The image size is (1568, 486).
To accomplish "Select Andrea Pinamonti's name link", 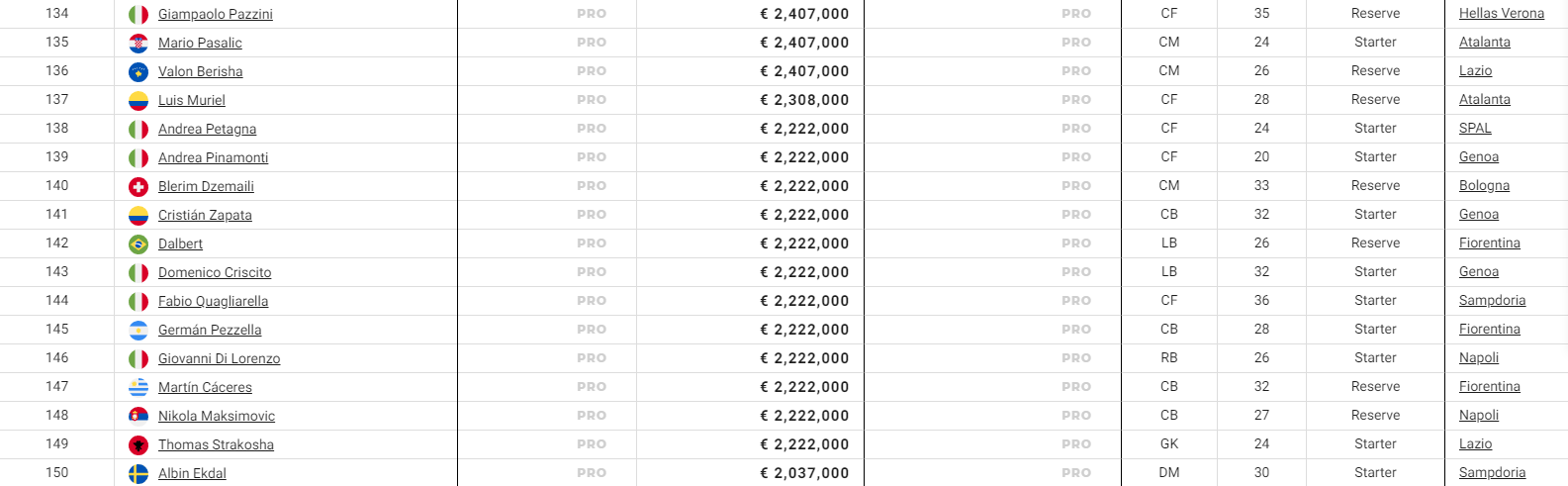I will coord(213,157).
